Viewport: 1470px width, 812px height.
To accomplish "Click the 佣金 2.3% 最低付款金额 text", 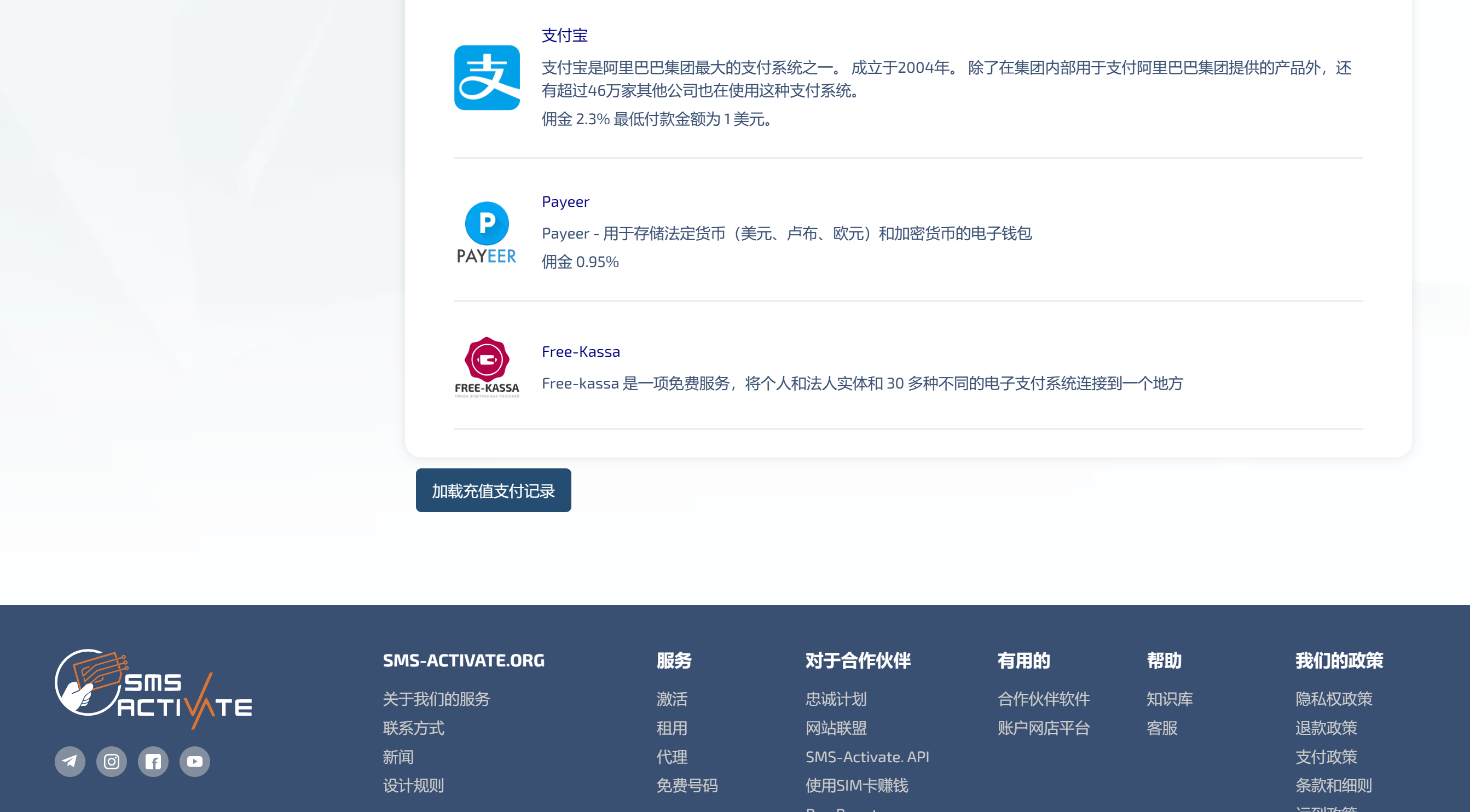I will tap(657, 119).
